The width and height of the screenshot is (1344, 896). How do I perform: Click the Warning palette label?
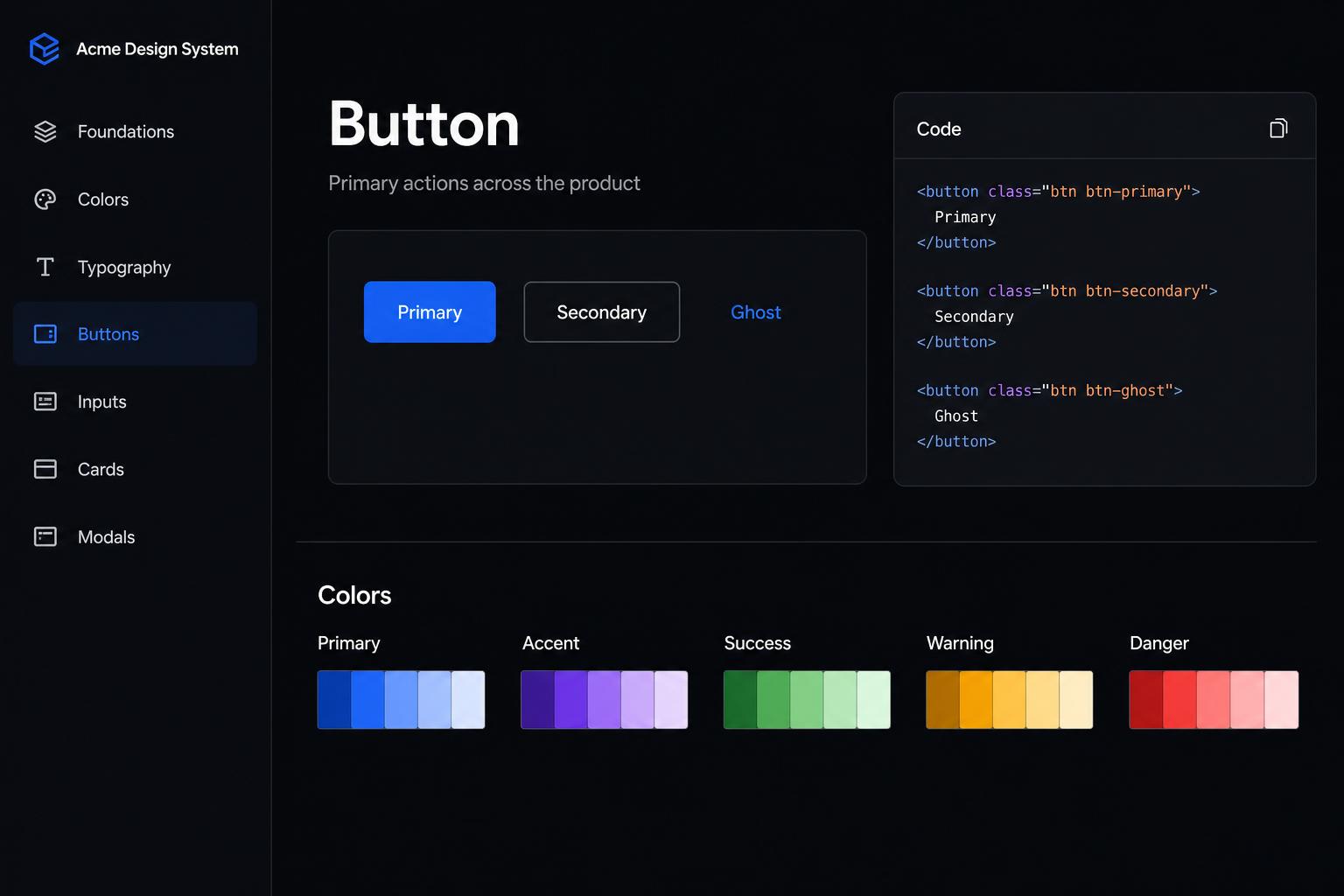960,643
